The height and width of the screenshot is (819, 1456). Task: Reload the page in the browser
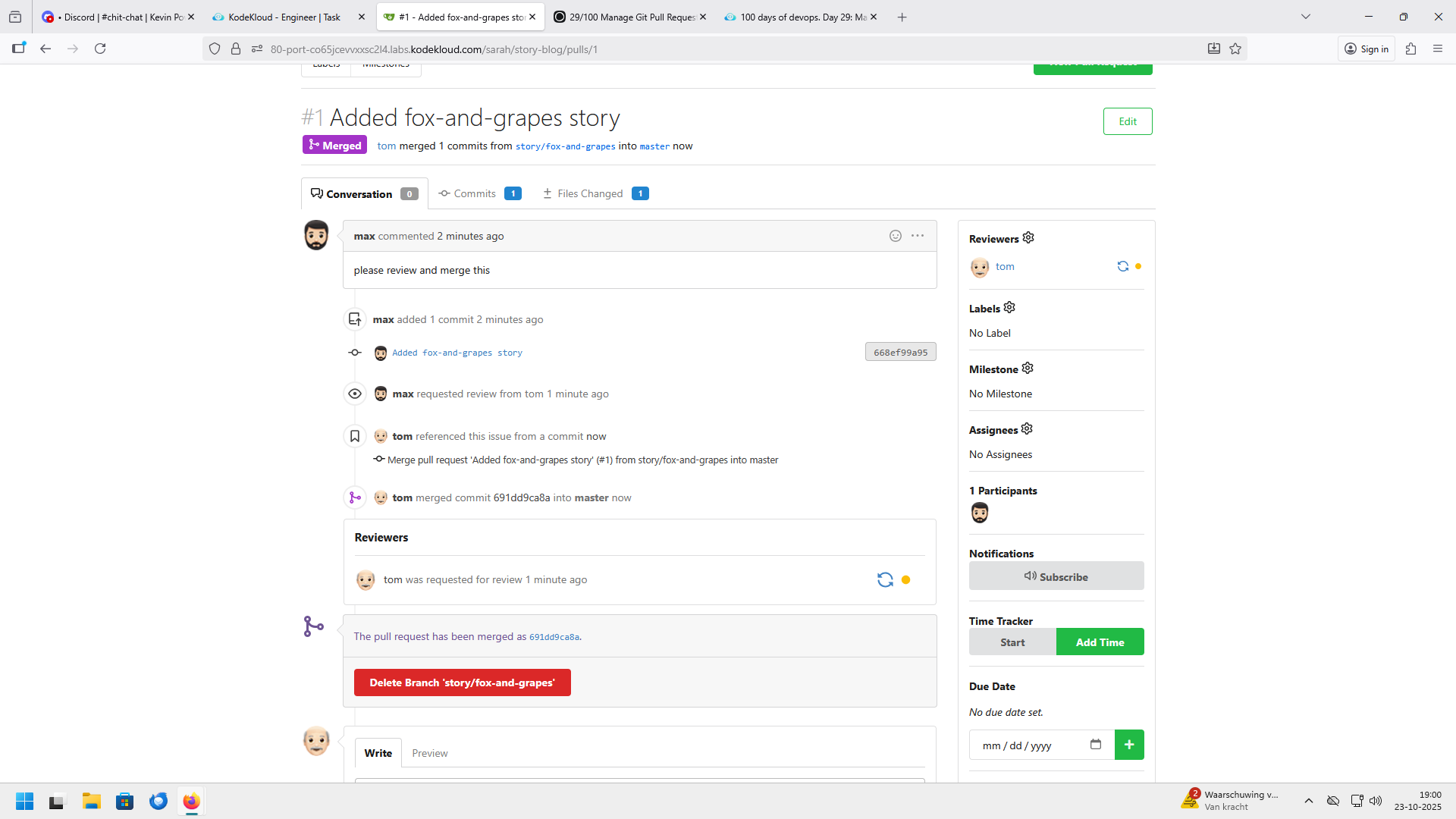(x=100, y=49)
